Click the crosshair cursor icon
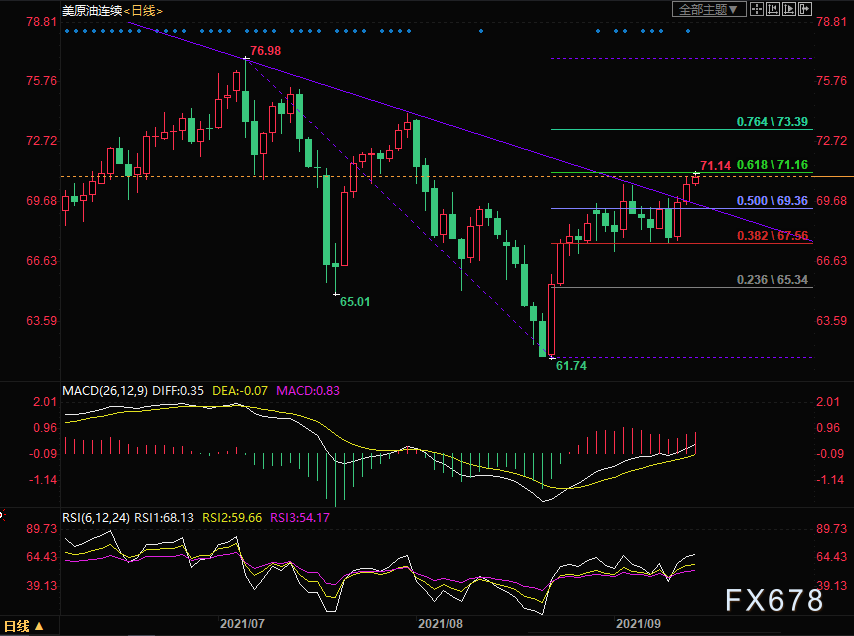 click(757, 9)
